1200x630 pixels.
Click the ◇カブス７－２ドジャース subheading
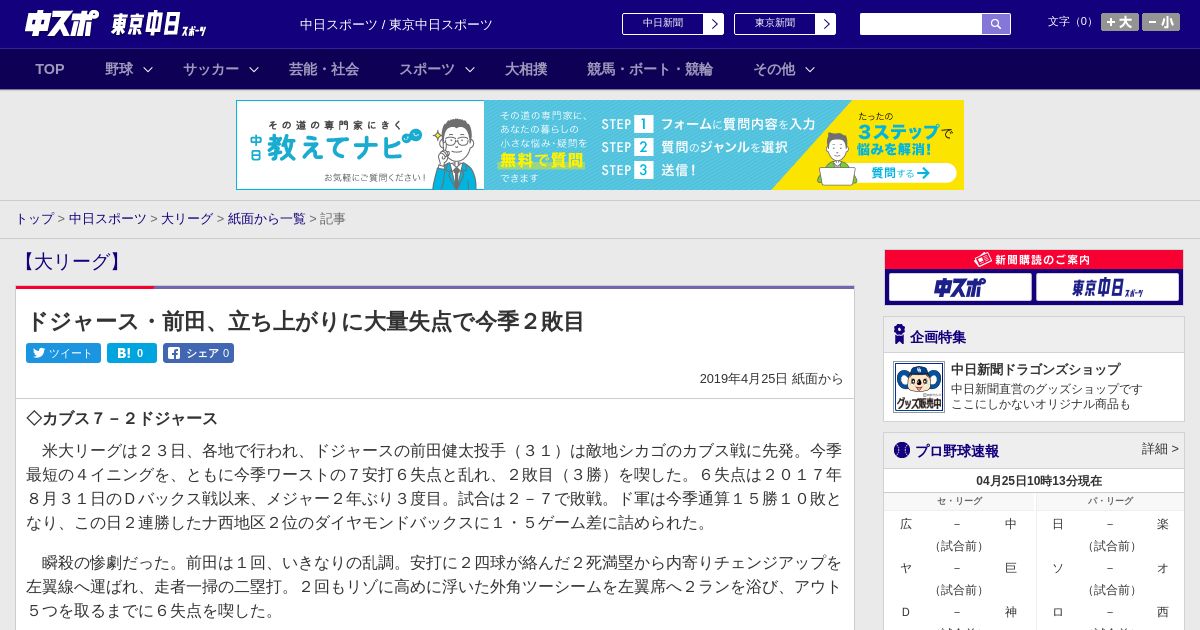[122, 419]
